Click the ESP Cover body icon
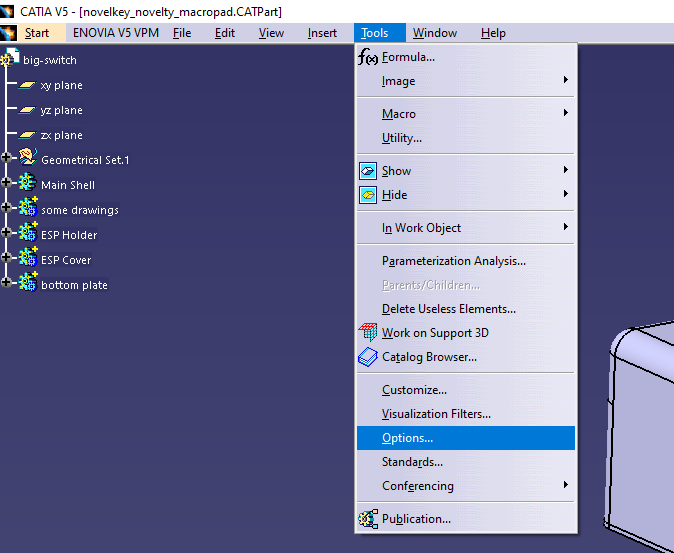Screen dimensions: 674x553 click(28, 257)
